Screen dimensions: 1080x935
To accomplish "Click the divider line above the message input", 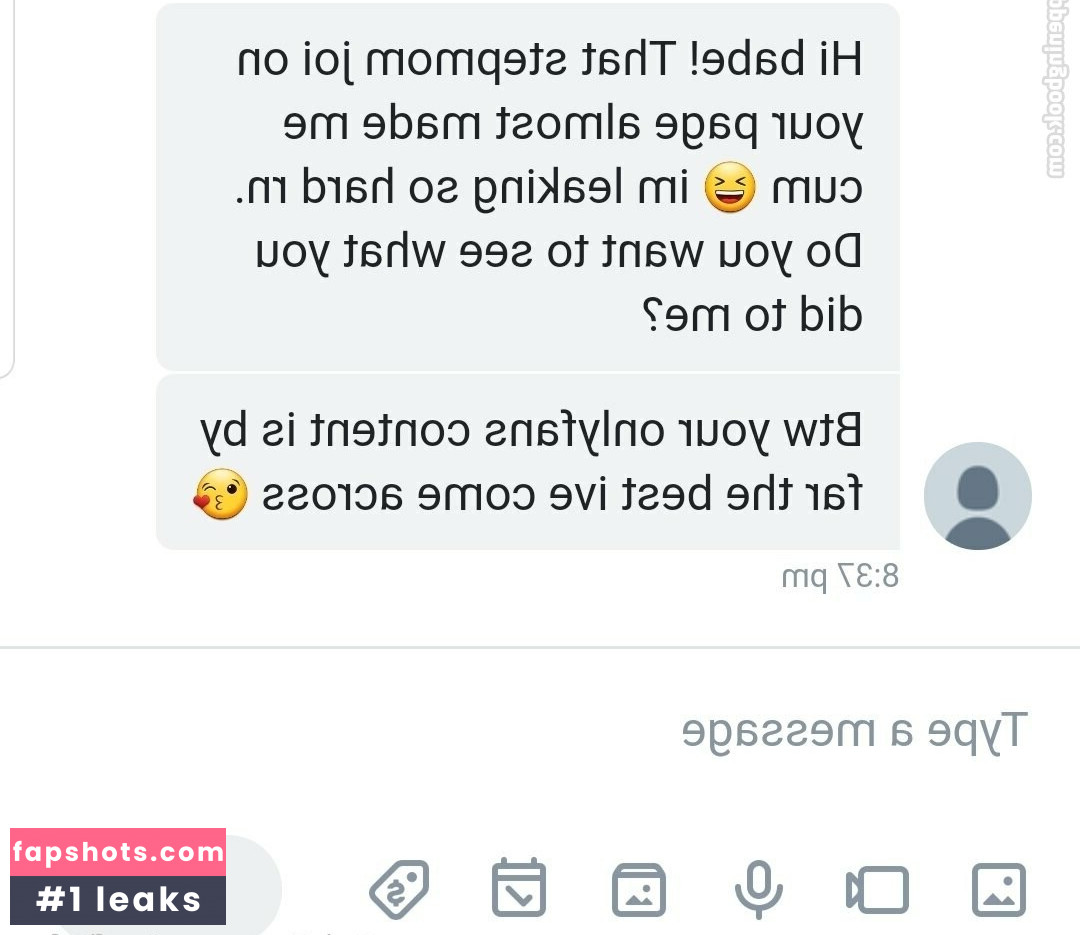I will pos(540,648).
